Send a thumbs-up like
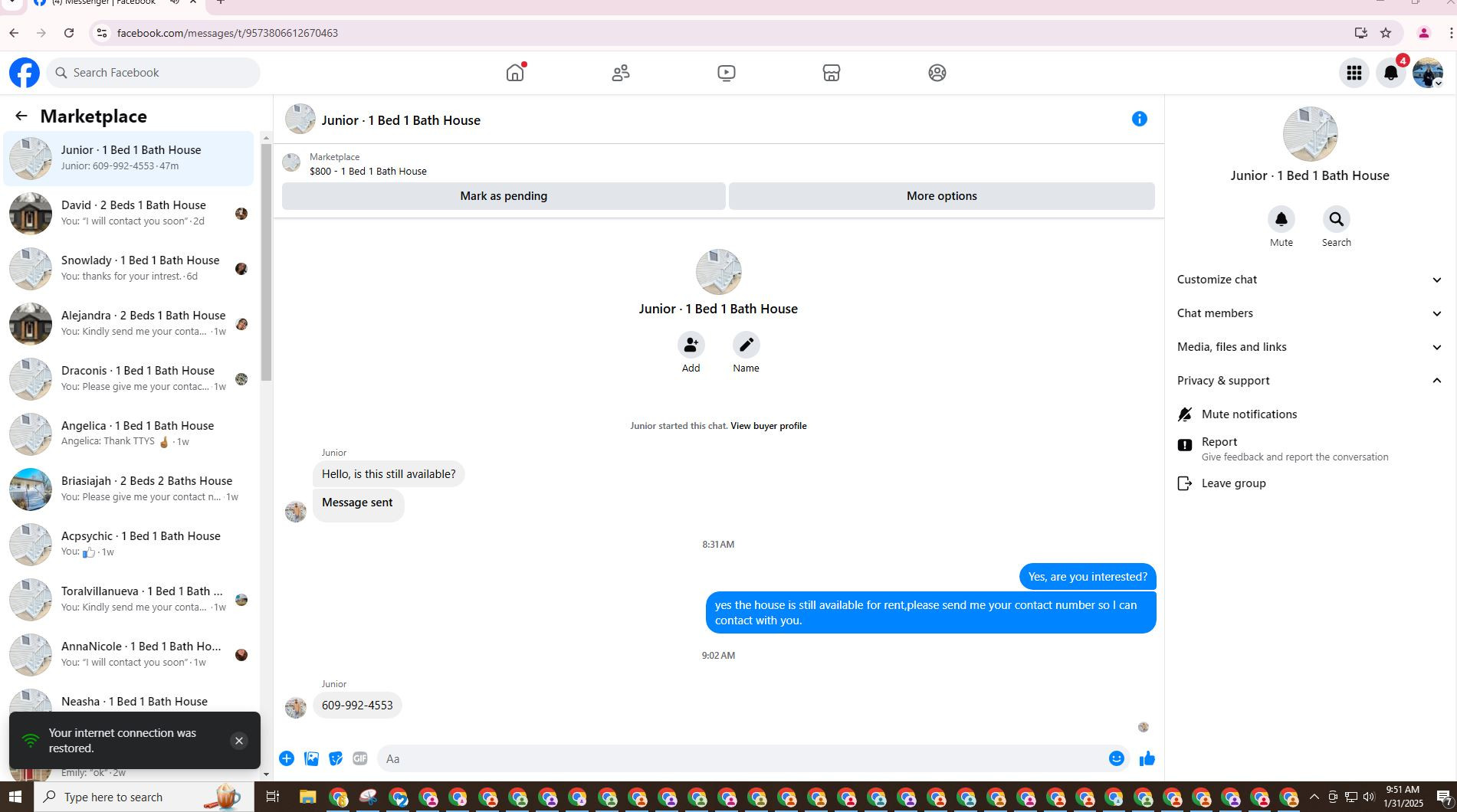1457x812 pixels. pos(1147,758)
